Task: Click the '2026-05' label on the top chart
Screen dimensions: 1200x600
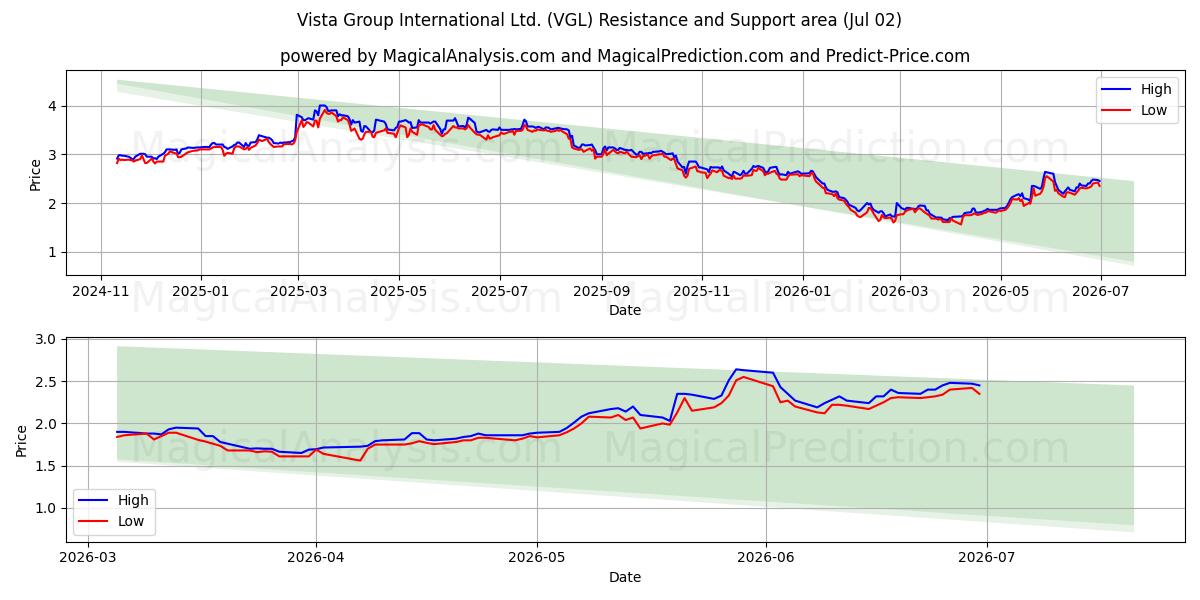Action: pos(1001,292)
